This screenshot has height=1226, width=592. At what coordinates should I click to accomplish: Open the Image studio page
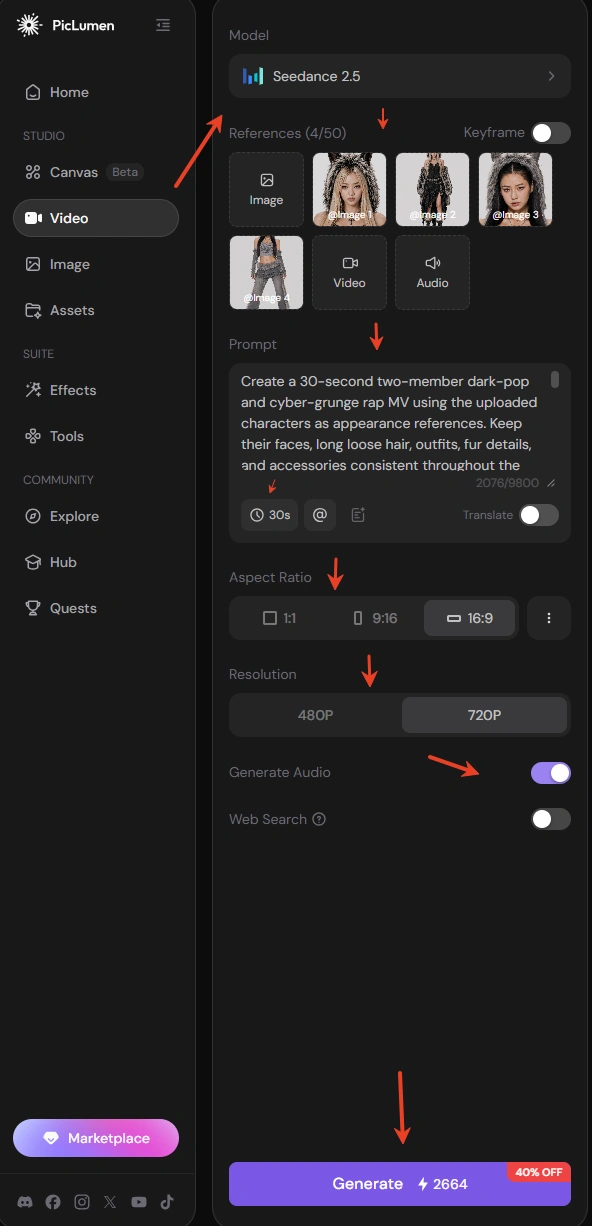(x=96, y=264)
